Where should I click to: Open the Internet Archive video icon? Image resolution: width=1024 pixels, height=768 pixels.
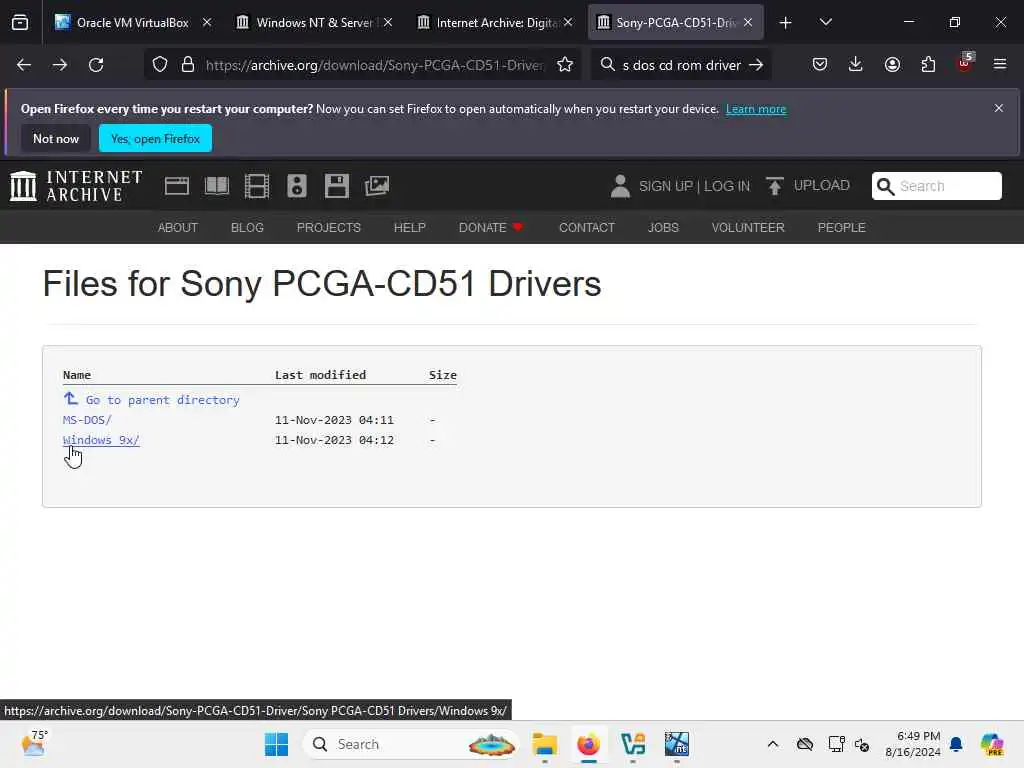(x=257, y=186)
